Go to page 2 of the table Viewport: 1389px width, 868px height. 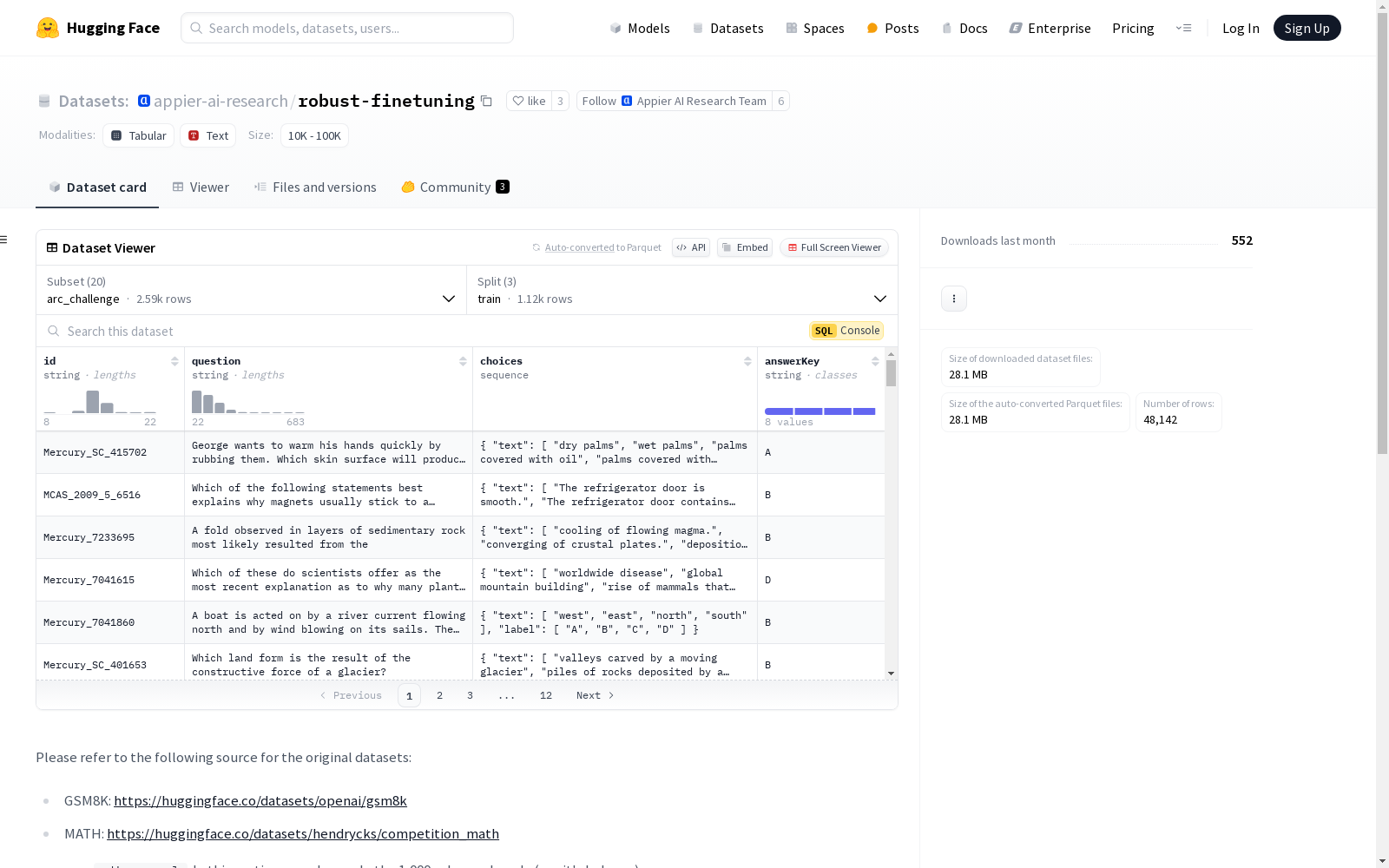[x=440, y=695]
